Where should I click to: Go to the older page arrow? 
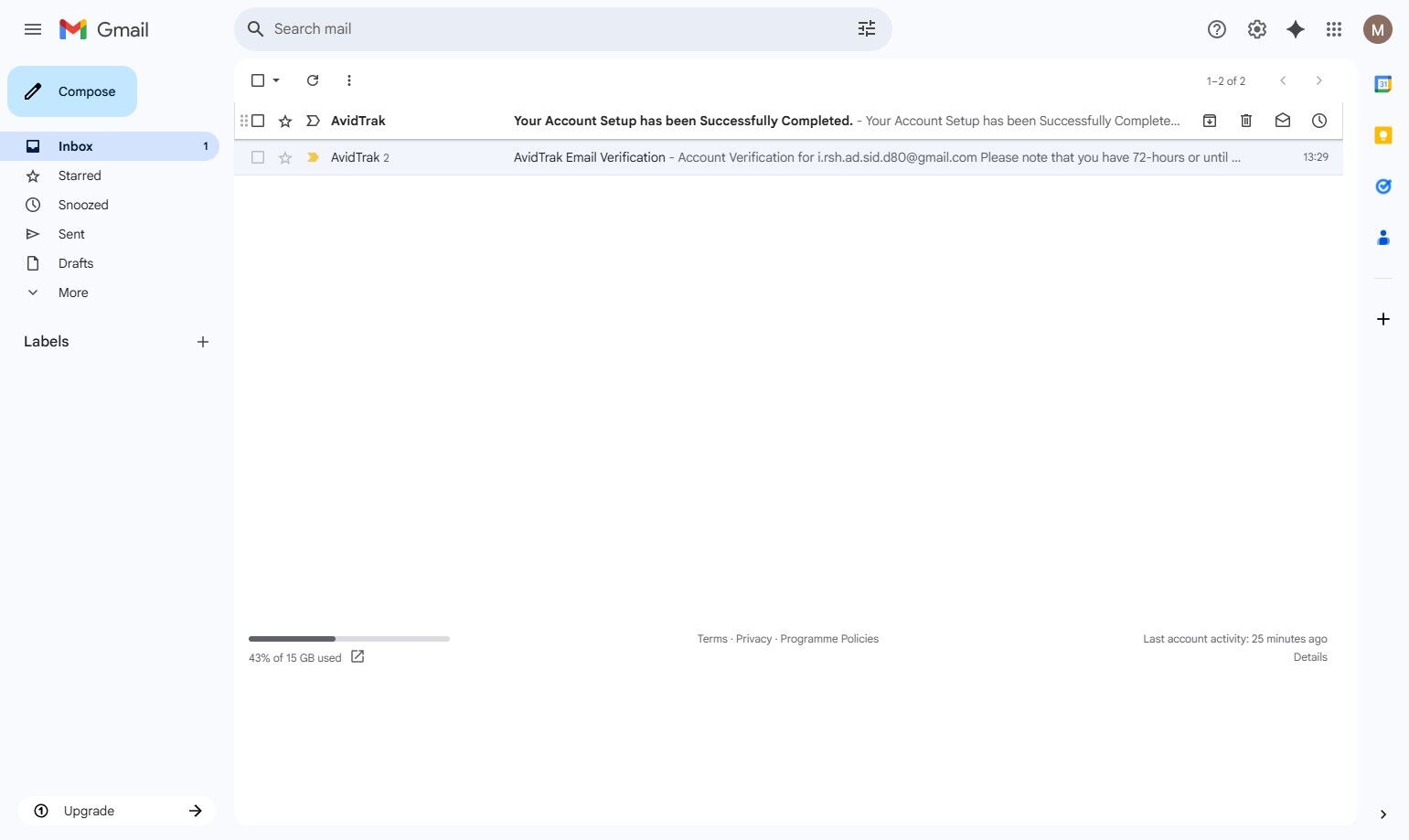(1319, 80)
